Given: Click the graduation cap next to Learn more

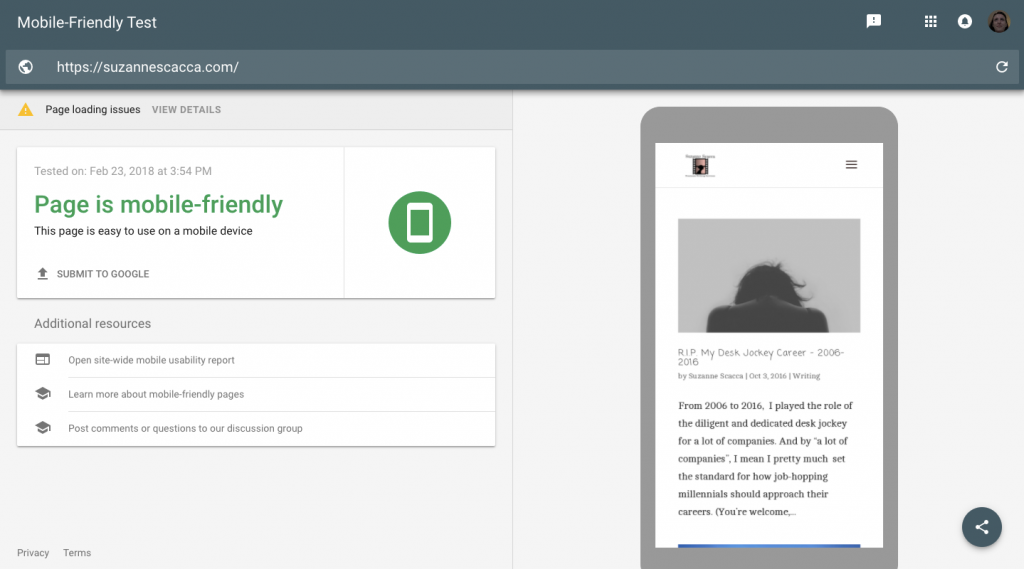Looking at the screenshot, I should coord(42,394).
